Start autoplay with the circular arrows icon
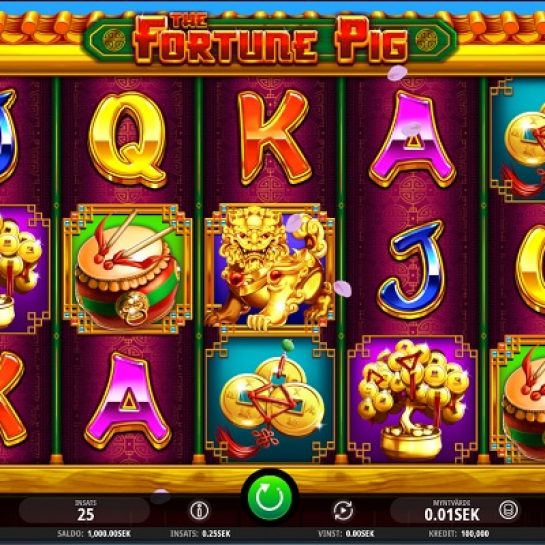Screen dimensions: 545x545 [x=343, y=511]
